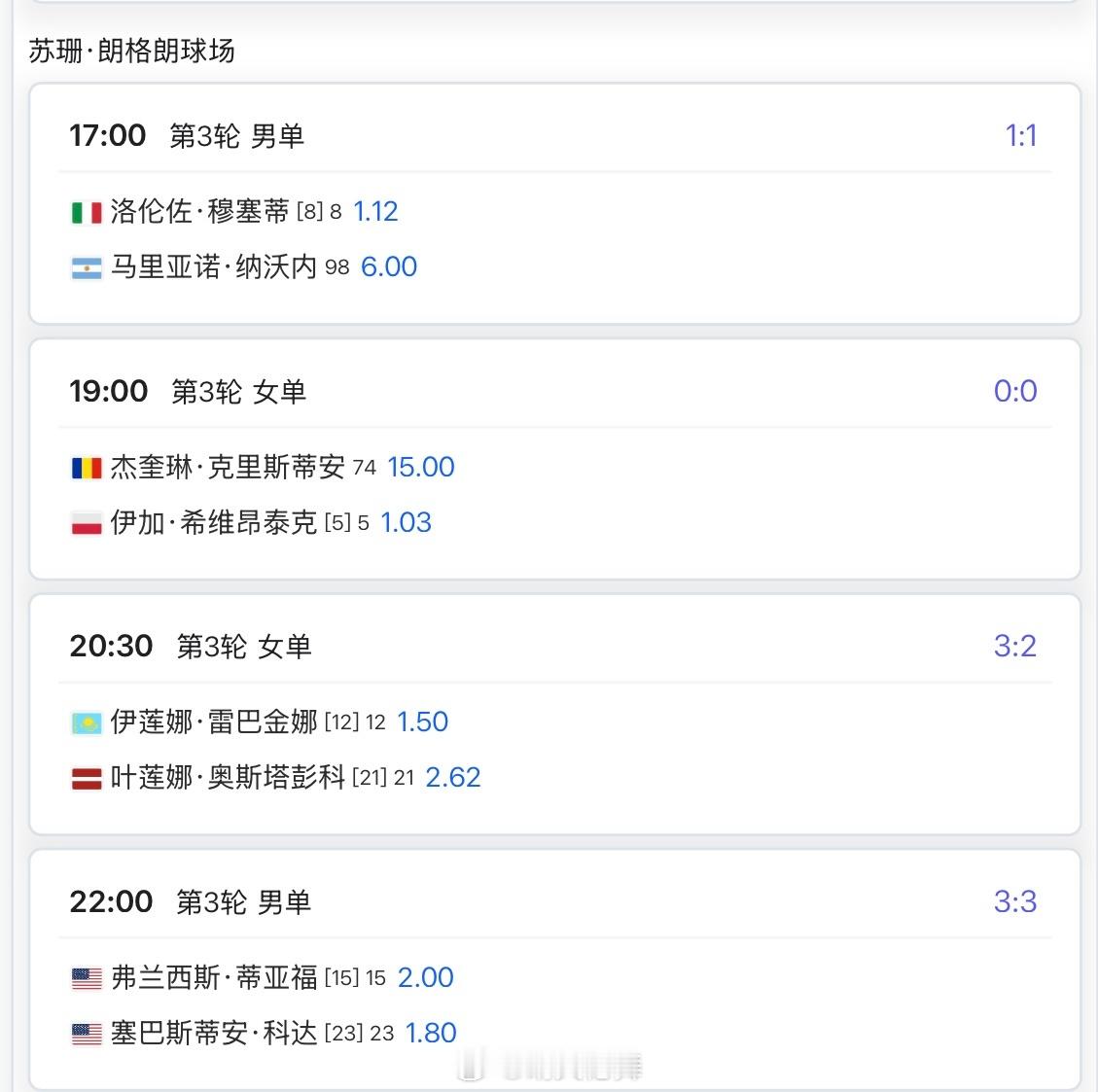Select odds 1.12 for 洛伦佐·穆塞蒂
Screen dimensions: 1098x1092
pyautogui.click(x=376, y=211)
